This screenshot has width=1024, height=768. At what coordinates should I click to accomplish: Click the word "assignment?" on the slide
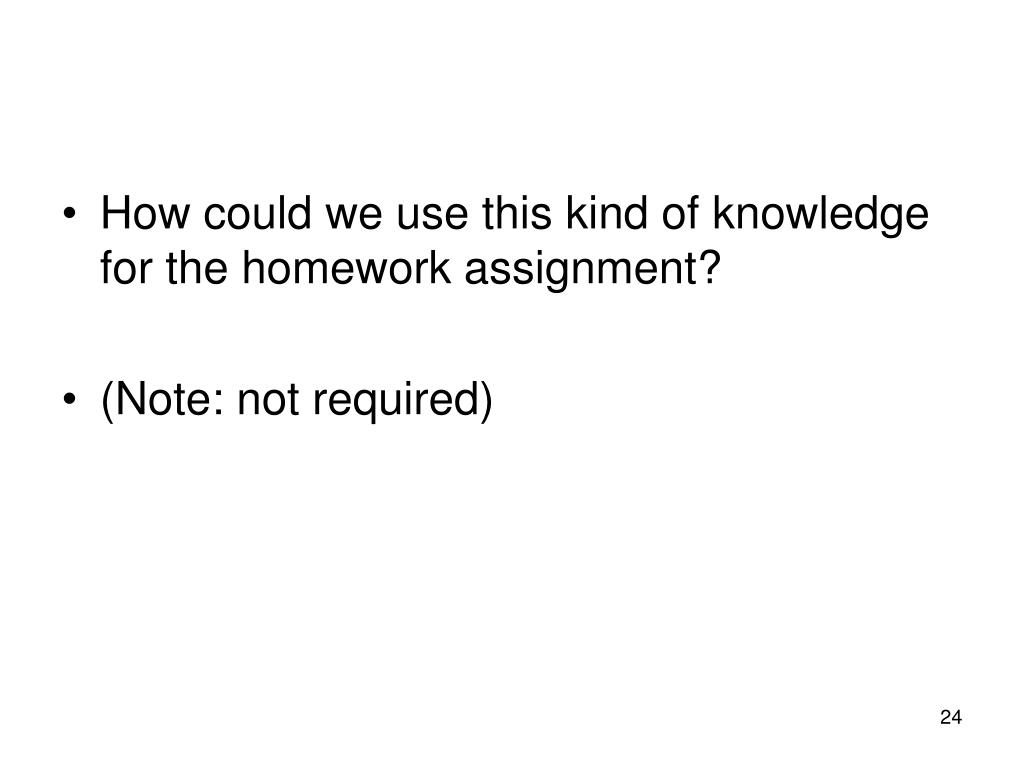click(592, 270)
